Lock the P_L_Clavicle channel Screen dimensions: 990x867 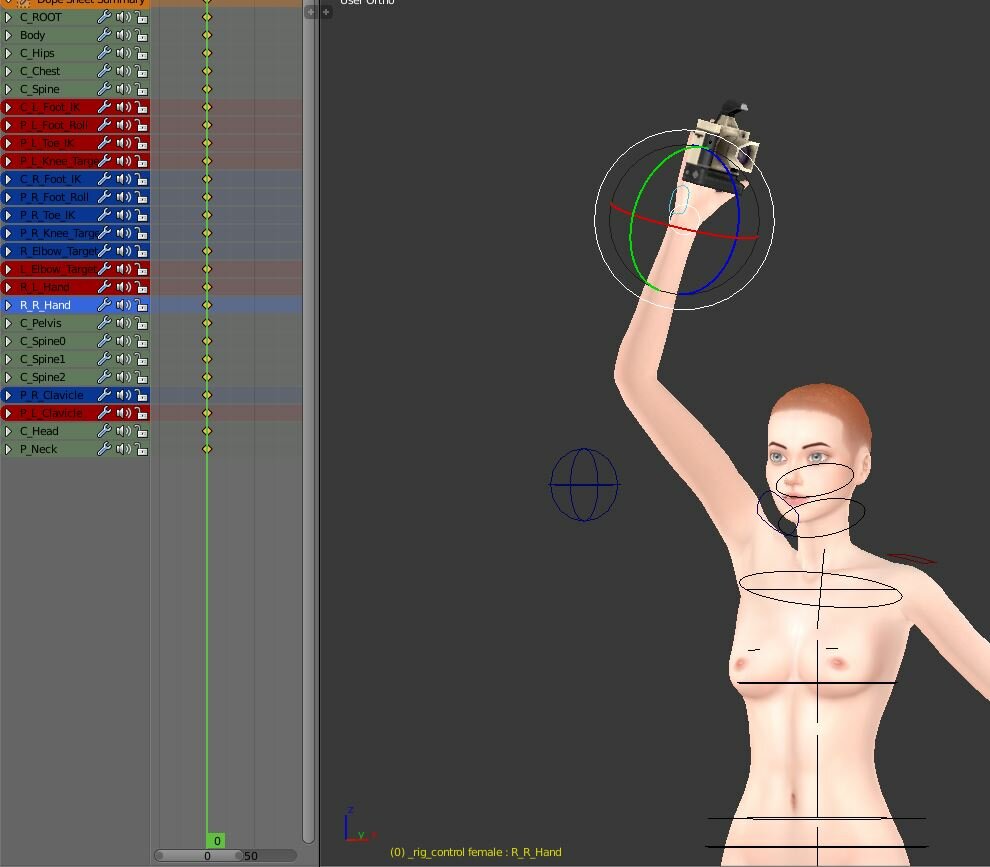(141, 413)
